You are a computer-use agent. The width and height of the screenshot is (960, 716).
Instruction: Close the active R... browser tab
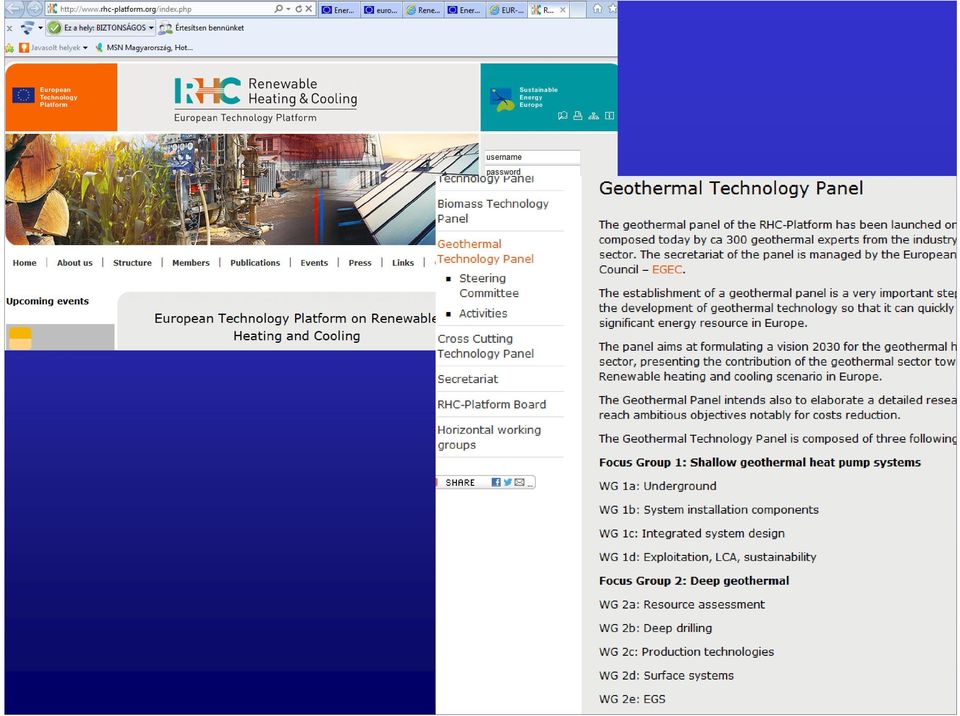(563, 10)
